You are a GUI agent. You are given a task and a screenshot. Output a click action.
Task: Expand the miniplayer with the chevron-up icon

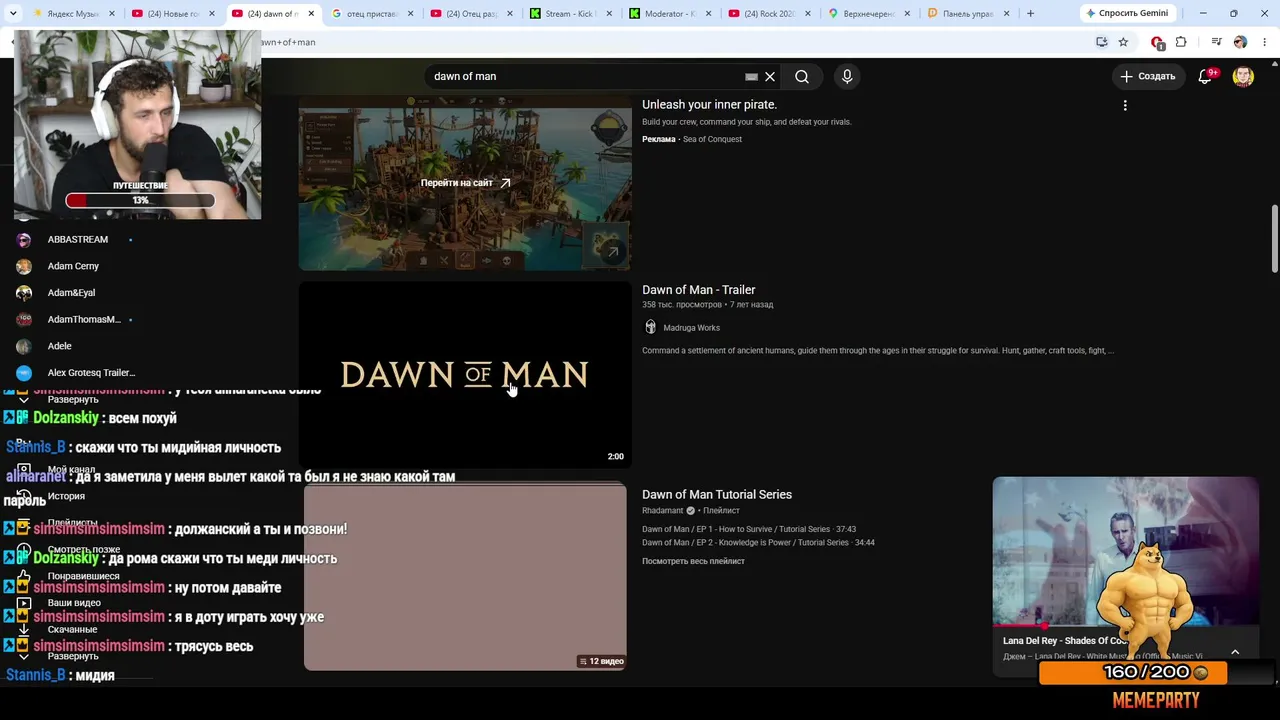pos(1235,652)
